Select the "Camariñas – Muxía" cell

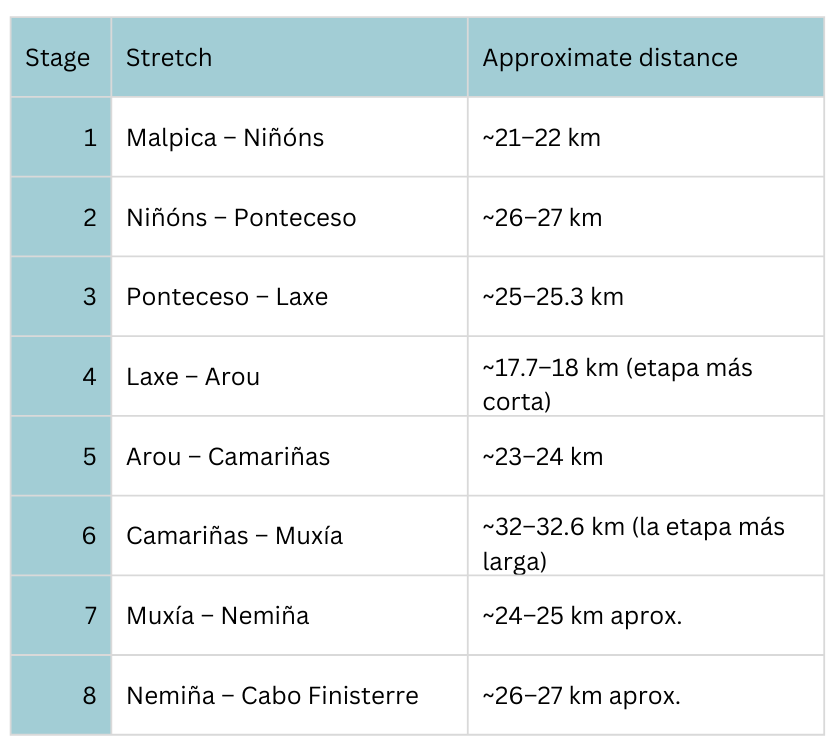click(234, 536)
